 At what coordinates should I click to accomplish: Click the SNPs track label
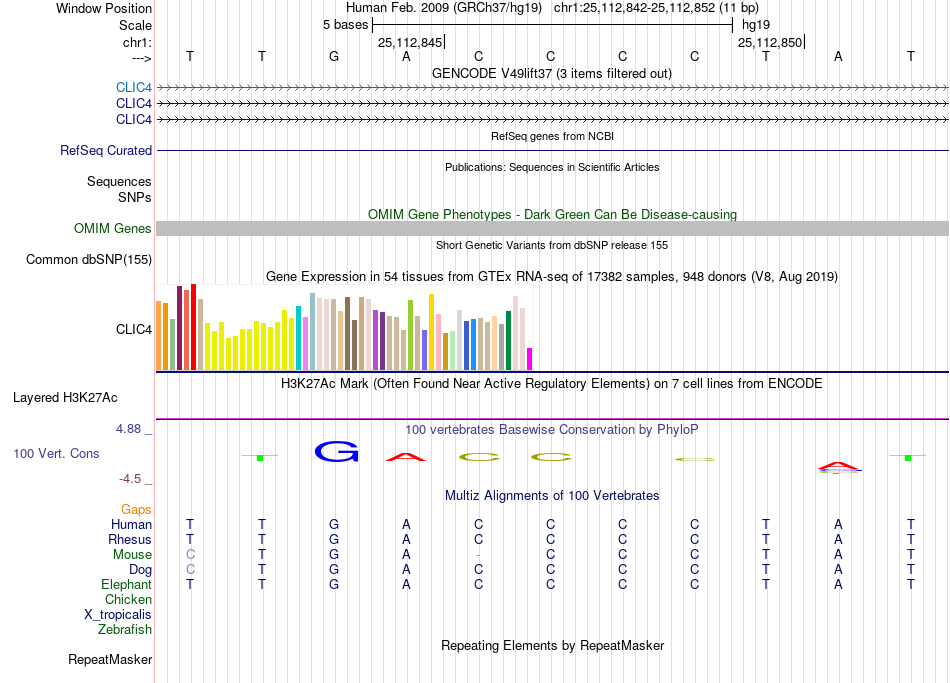[x=135, y=197]
